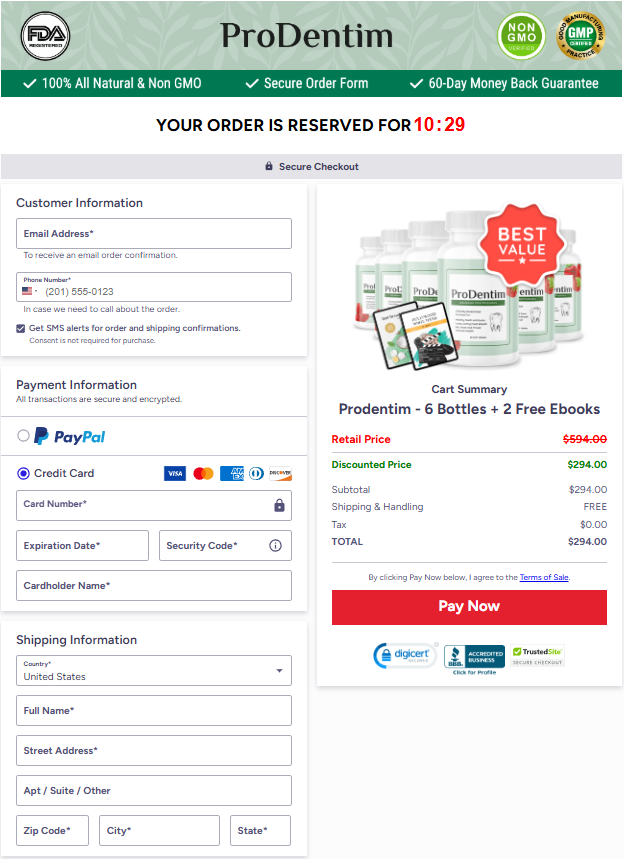Click the security code info icon
Viewport: 624px width, 859px height.
(276, 546)
